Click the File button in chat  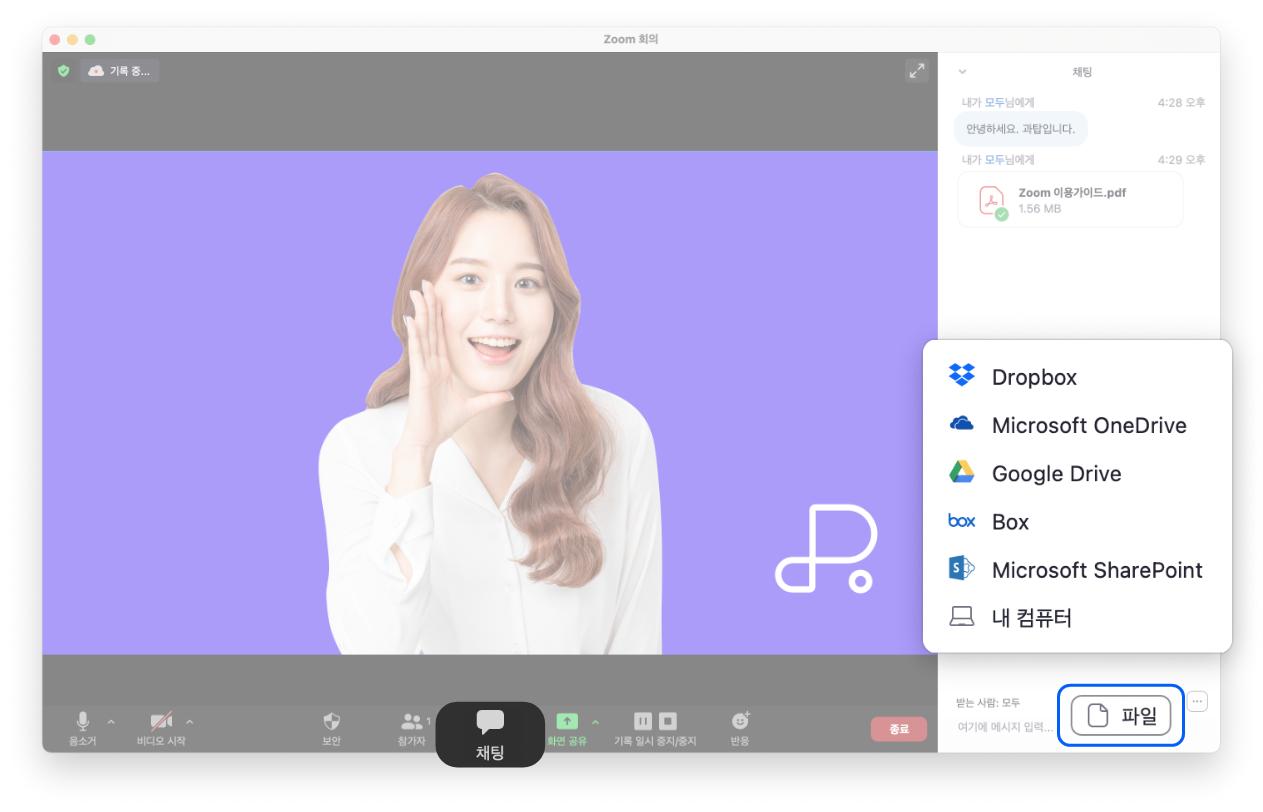[1120, 715]
